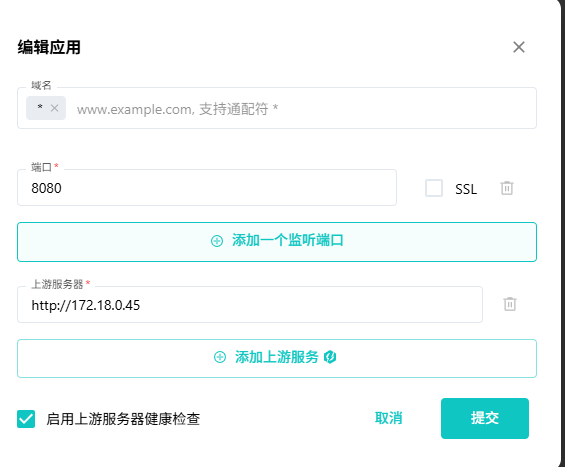Click the badge icon next to 添加上游服务
Image resolution: width=565 pixels, height=467 pixels.
(x=330, y=357)
